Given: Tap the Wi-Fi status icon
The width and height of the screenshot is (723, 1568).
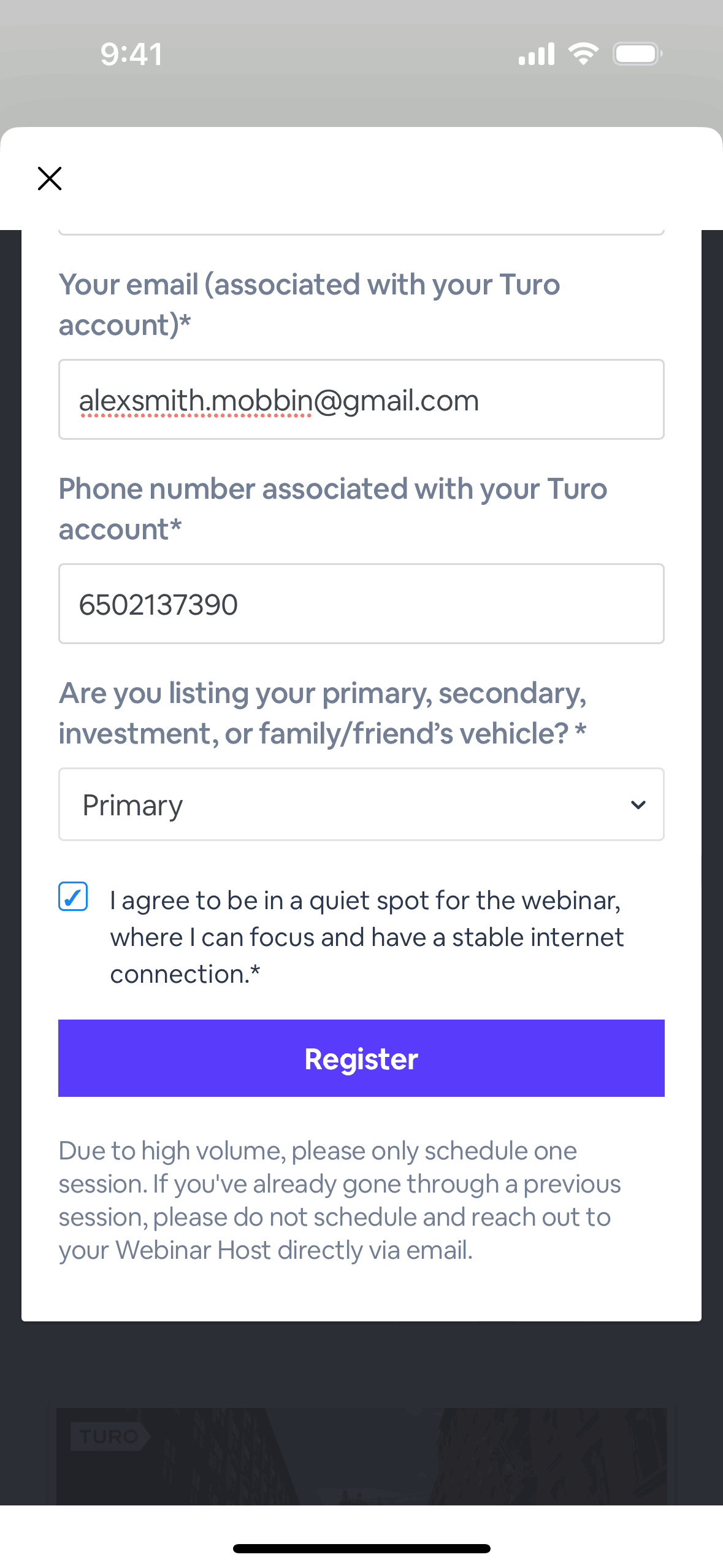Looking at the screenshot, I should click(583, 54).
